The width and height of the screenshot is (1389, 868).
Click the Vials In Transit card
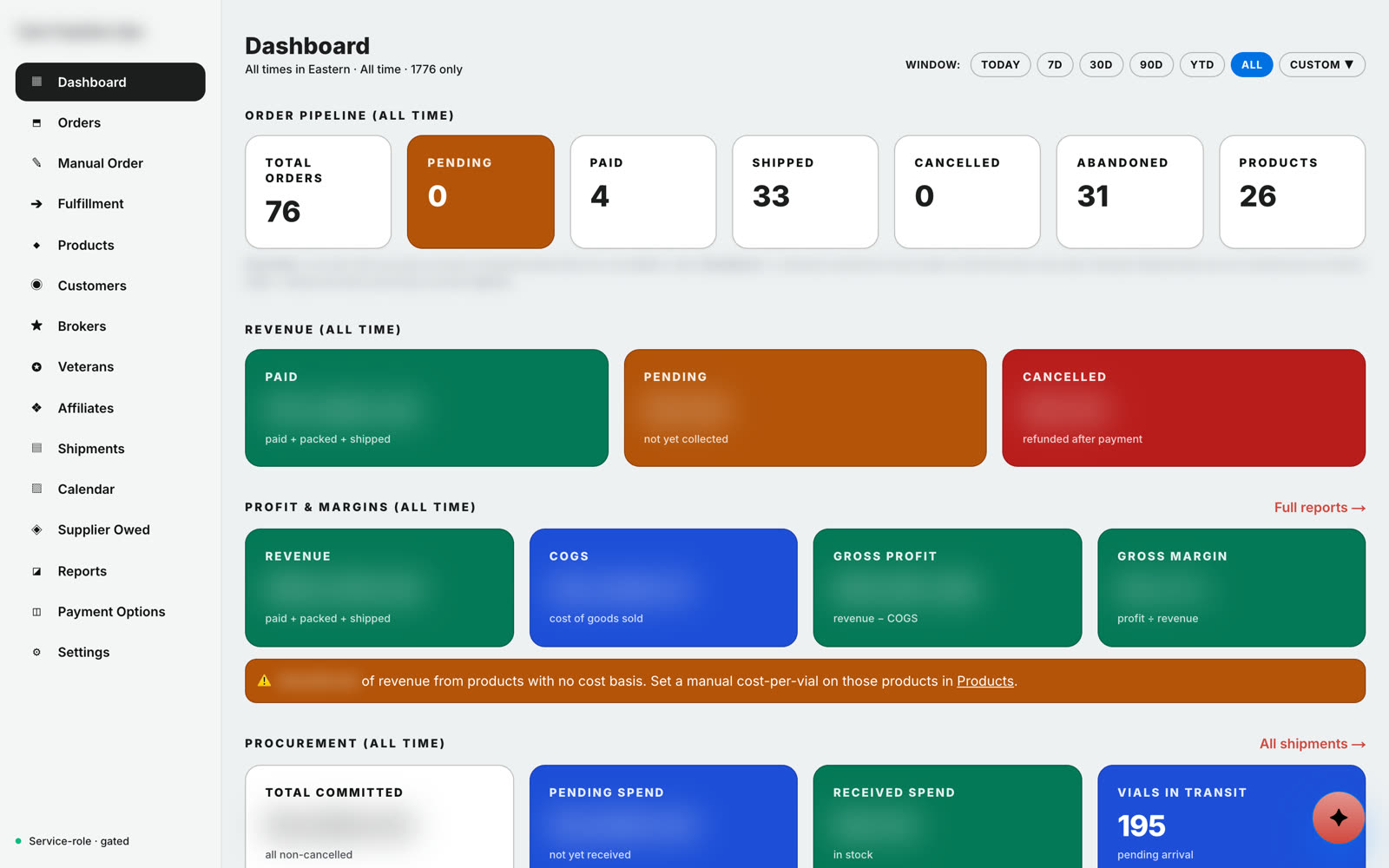1231,816
